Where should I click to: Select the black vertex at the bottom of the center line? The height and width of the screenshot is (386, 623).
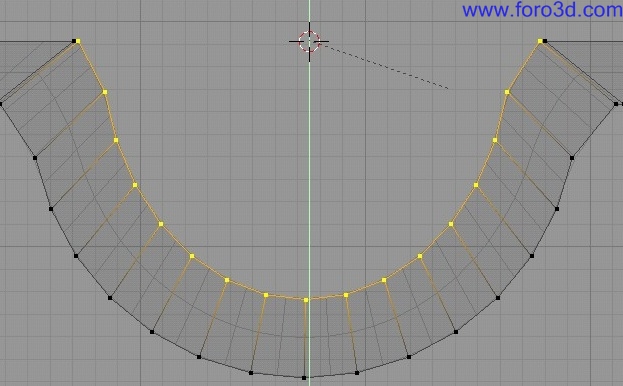coord(304,378)
